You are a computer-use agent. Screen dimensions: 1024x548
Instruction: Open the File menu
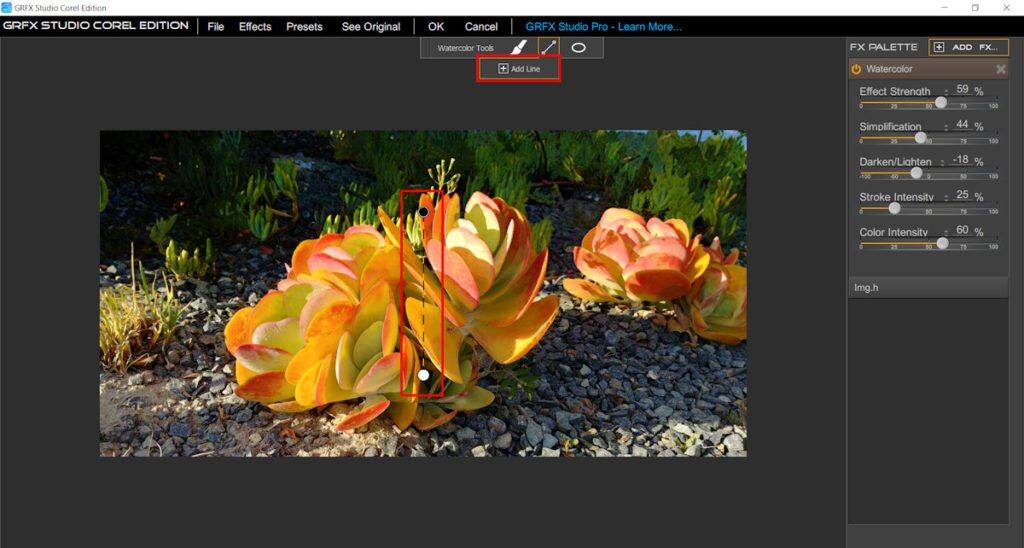(x=215, y=27)
